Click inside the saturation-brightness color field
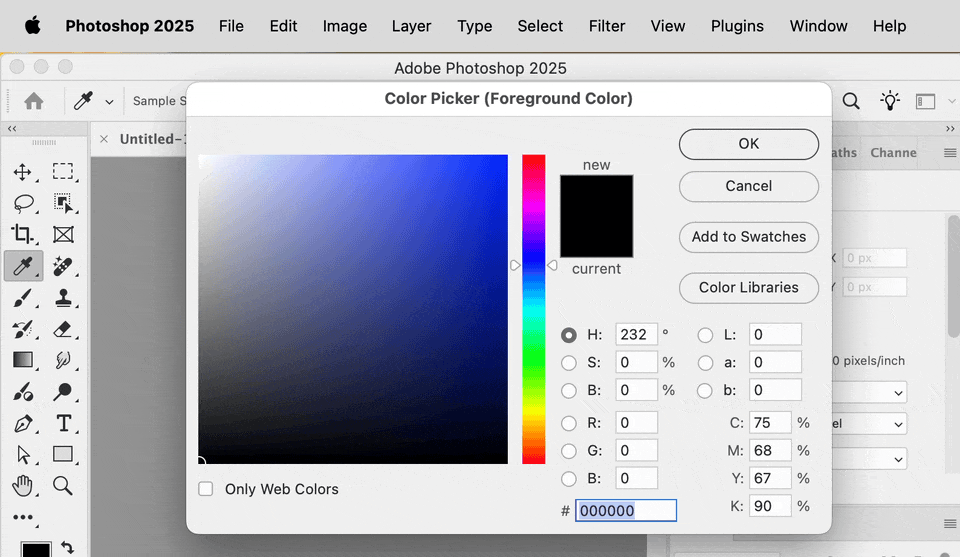This screenshot has width=960, height=557. point(353,309)
